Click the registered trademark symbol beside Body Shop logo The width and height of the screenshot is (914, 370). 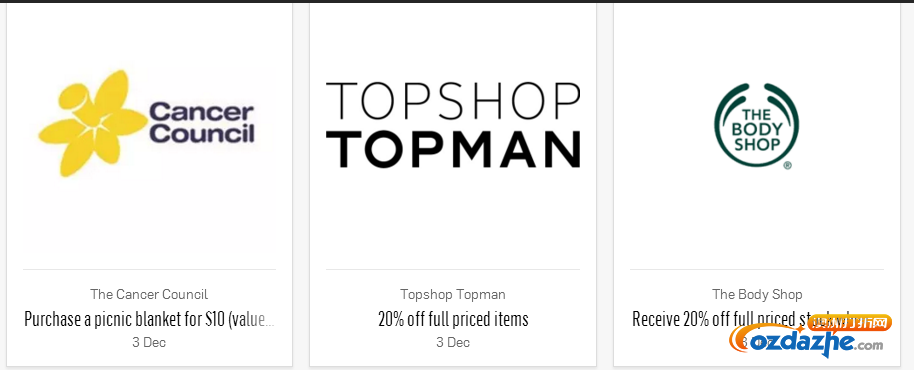coord(788,165)
